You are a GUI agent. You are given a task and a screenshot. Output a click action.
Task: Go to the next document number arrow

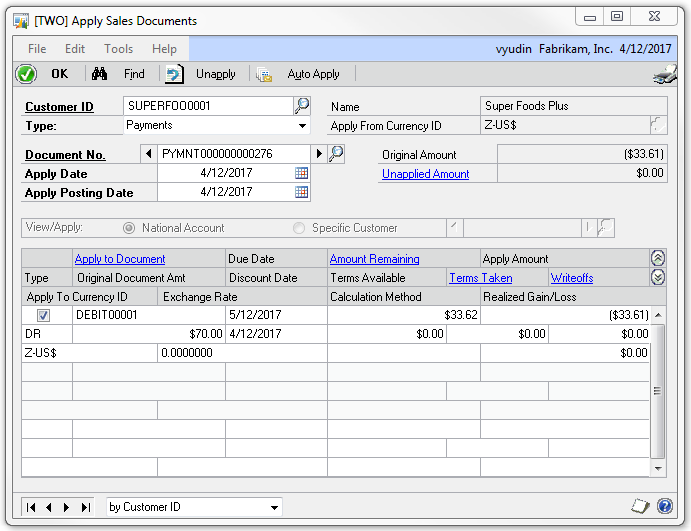[320, 154]
